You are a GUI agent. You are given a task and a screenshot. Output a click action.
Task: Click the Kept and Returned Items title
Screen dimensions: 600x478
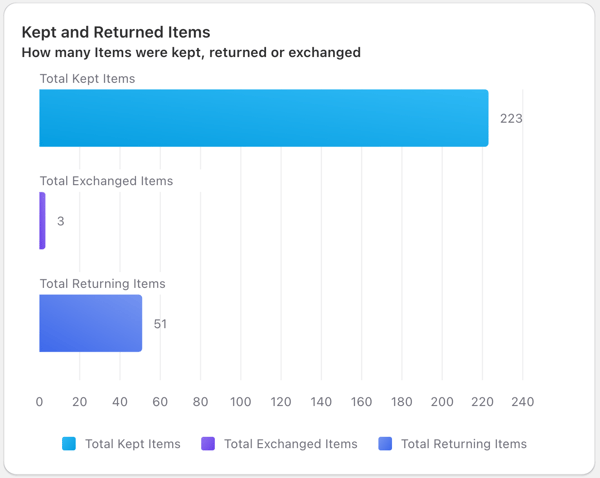point(116,32)
